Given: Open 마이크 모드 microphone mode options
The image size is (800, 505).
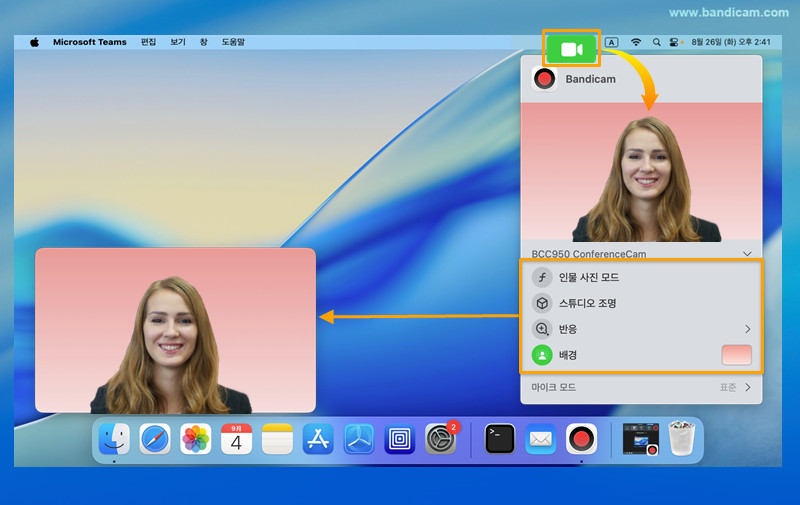Looking at the screenshot, I should tap(641, 388).
